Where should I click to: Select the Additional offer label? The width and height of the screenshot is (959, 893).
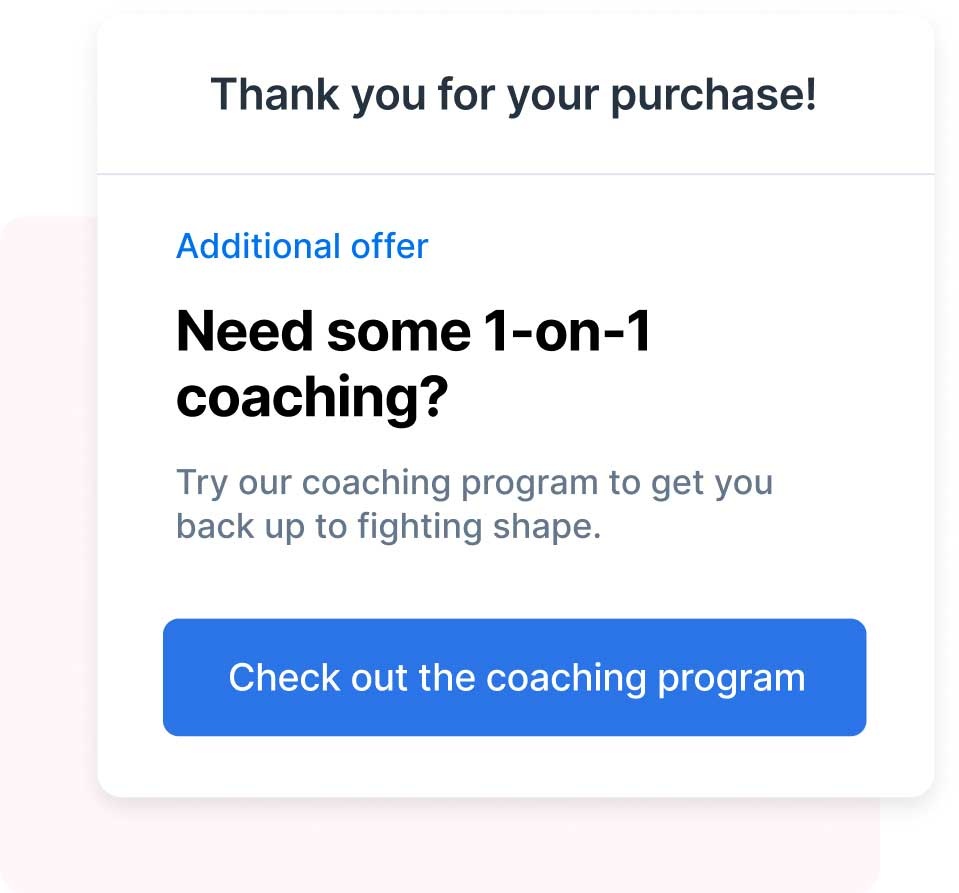tap(302, 246)
